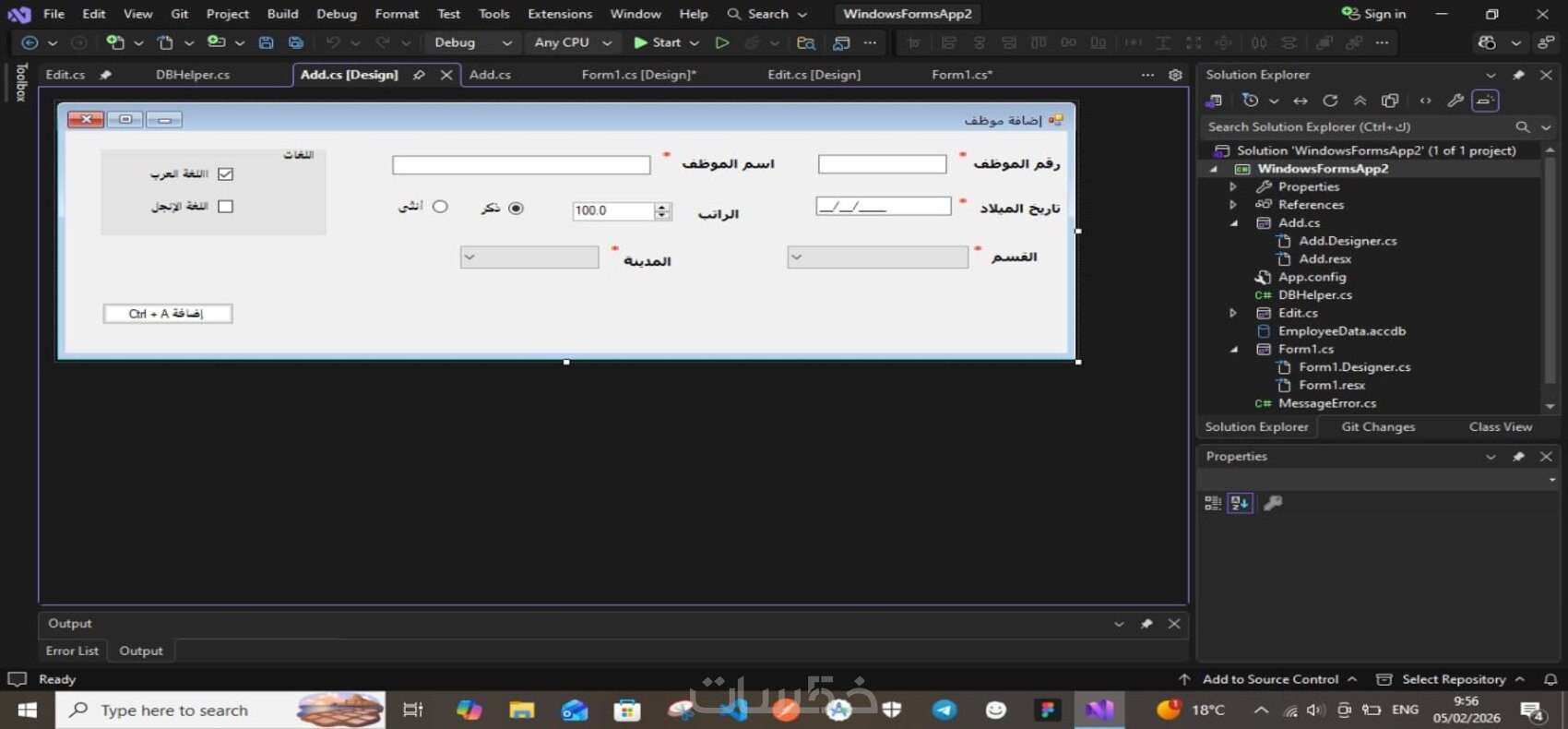Pin the Solution Explorer panel
This screenshot has height=729, width=1568.
pos(1518,75)
